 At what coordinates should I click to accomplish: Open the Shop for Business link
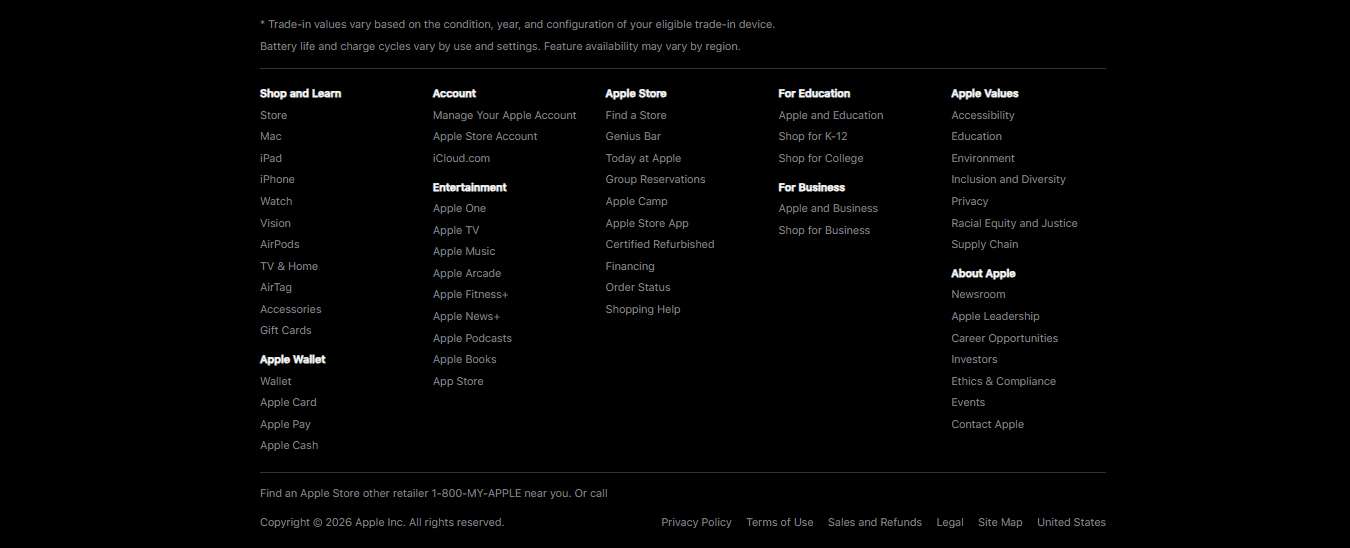coord(824,230)
